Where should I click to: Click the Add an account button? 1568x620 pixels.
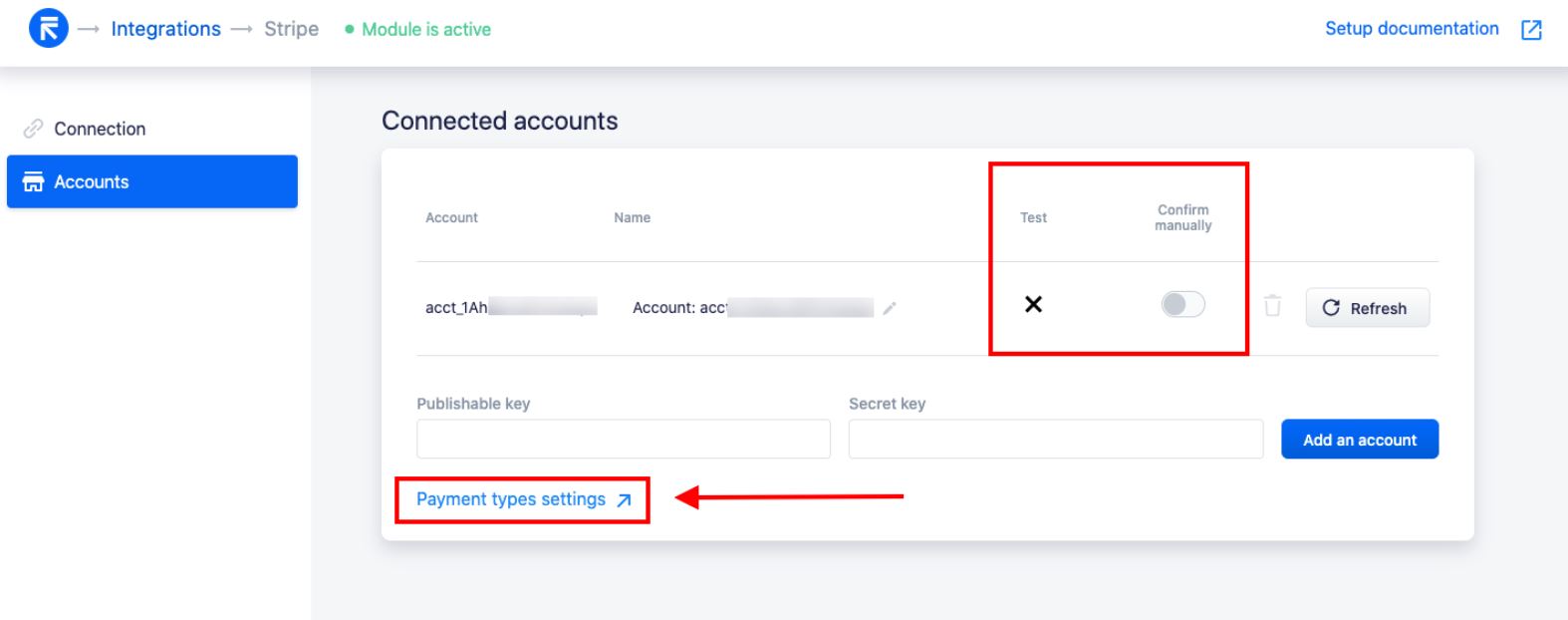1360,440
